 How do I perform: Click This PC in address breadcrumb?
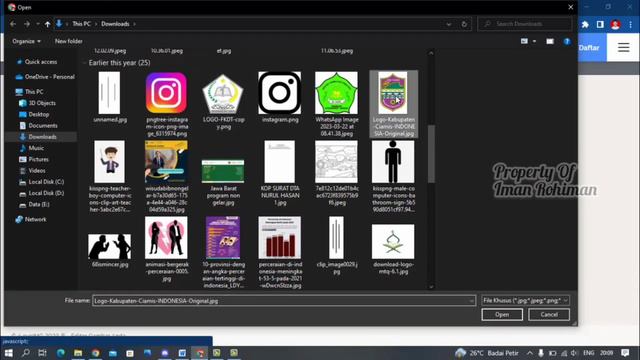click(x=81, y=24)
